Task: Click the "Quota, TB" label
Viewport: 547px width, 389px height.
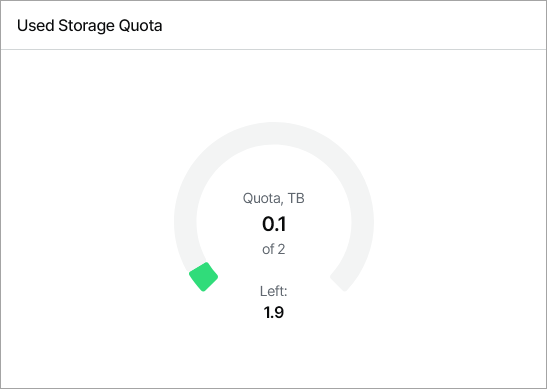Action: (x=274, y=198)
